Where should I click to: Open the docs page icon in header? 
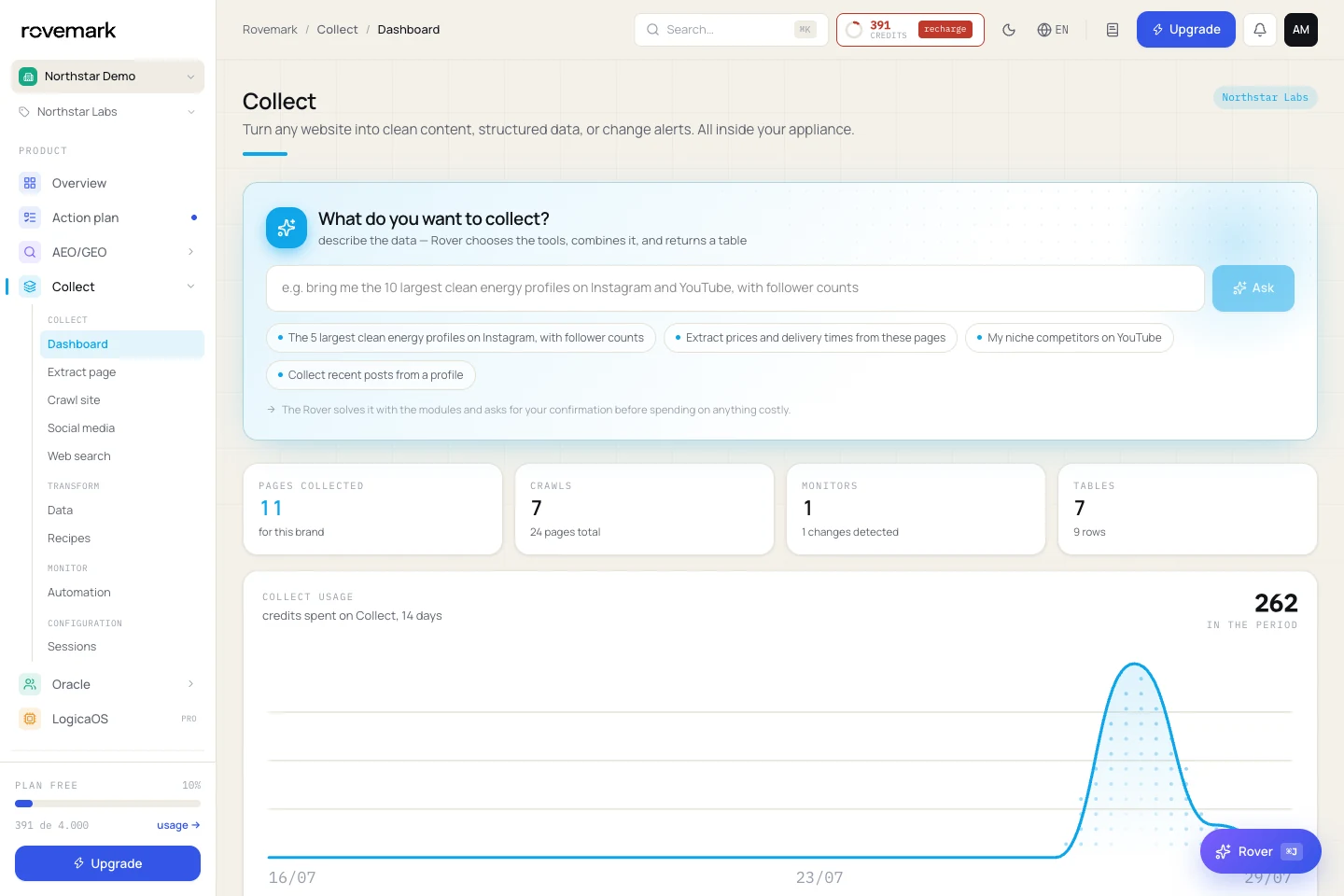point(1113,30)
